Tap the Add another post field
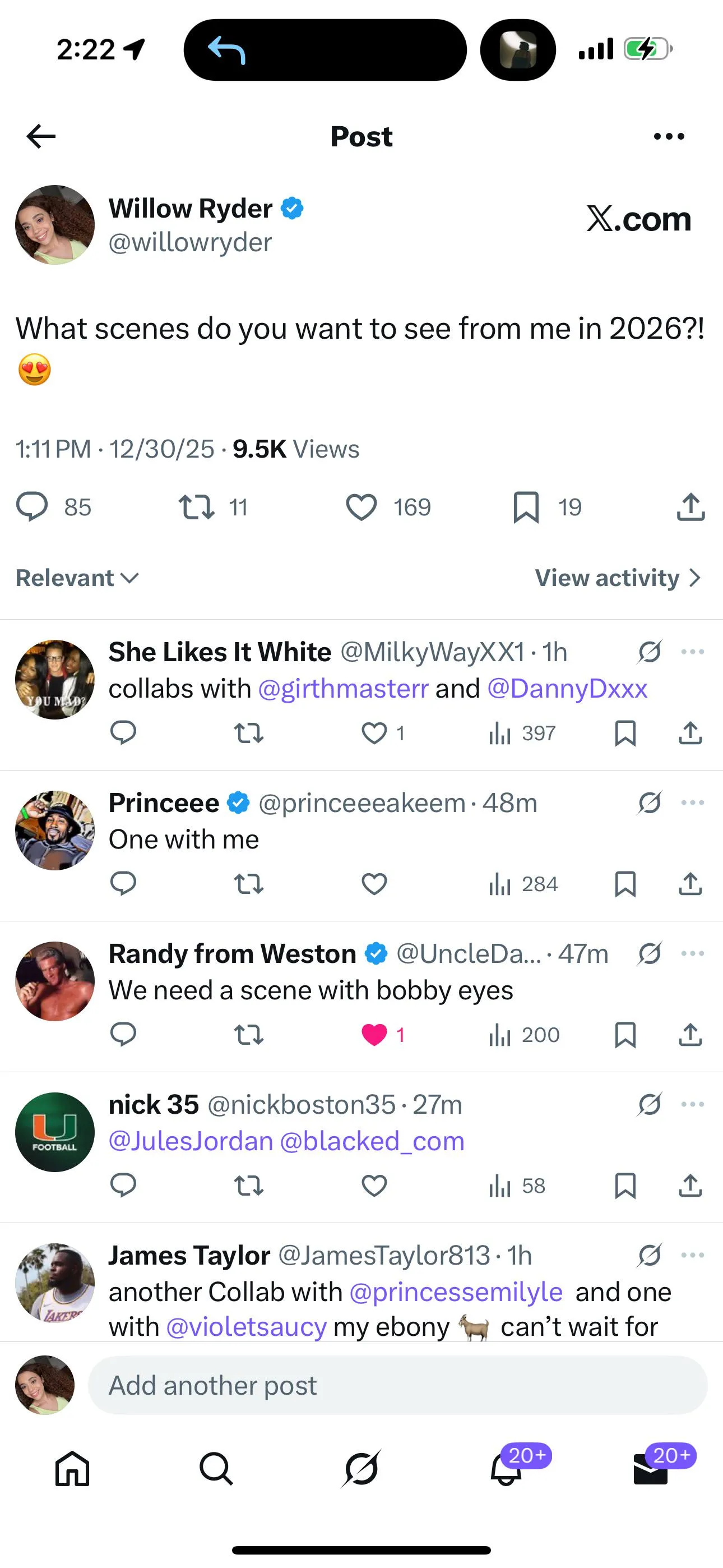The width and height of the screenshot is (723, 1568). (x=397, y=1385)
